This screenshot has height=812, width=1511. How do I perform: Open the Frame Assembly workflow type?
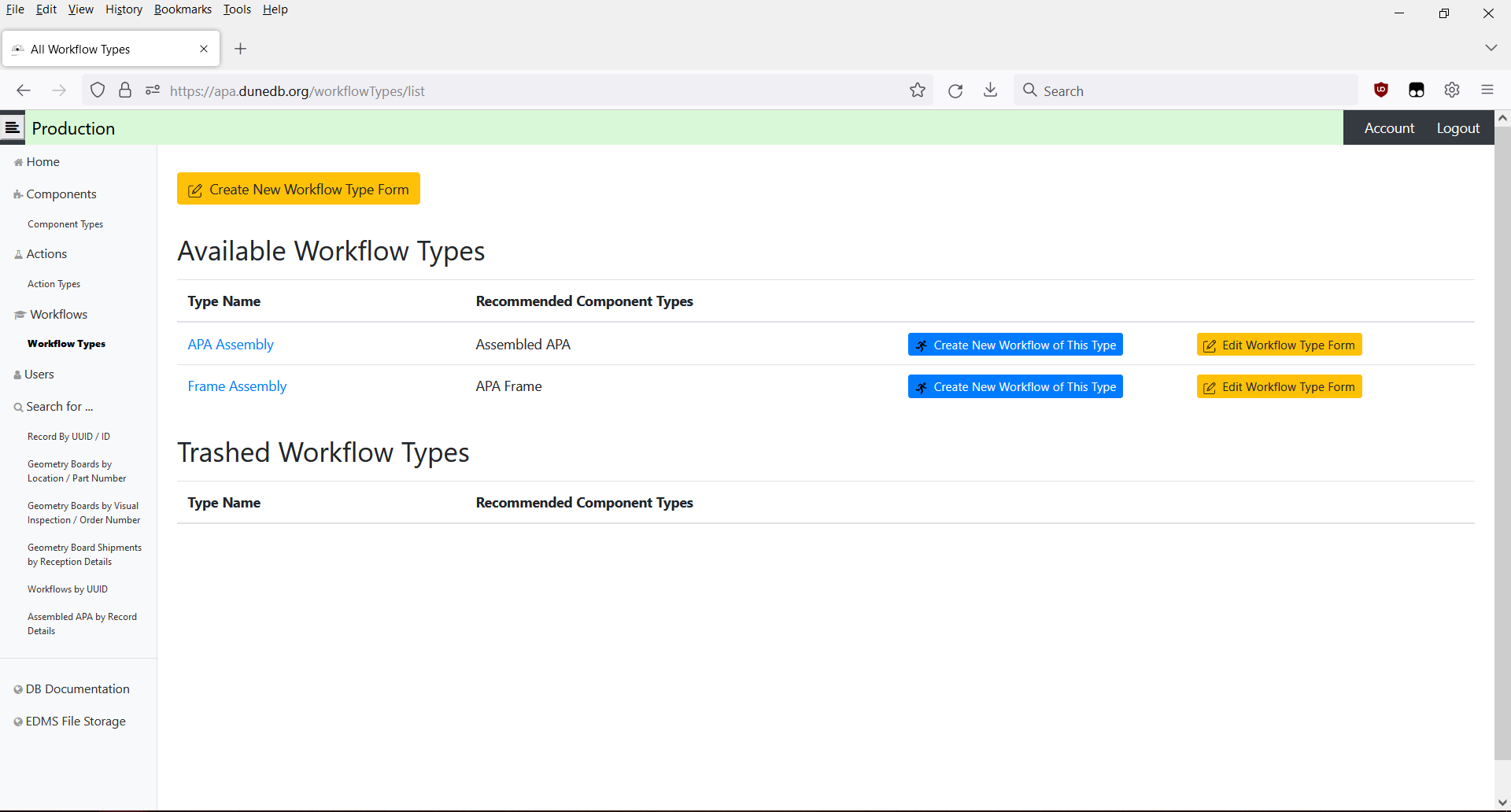point(237,386)
